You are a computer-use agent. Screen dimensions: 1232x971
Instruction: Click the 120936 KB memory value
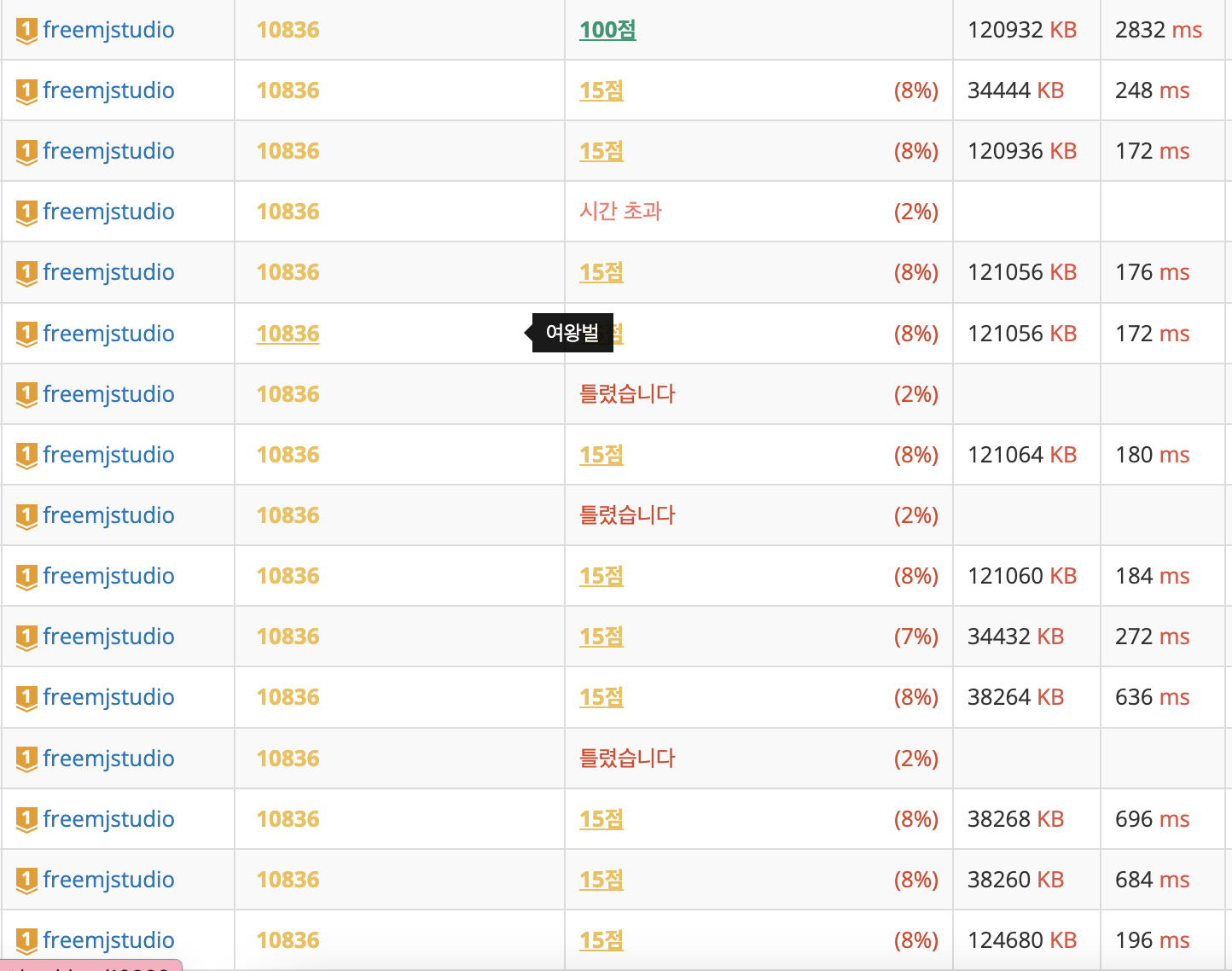click(1022, 151)
